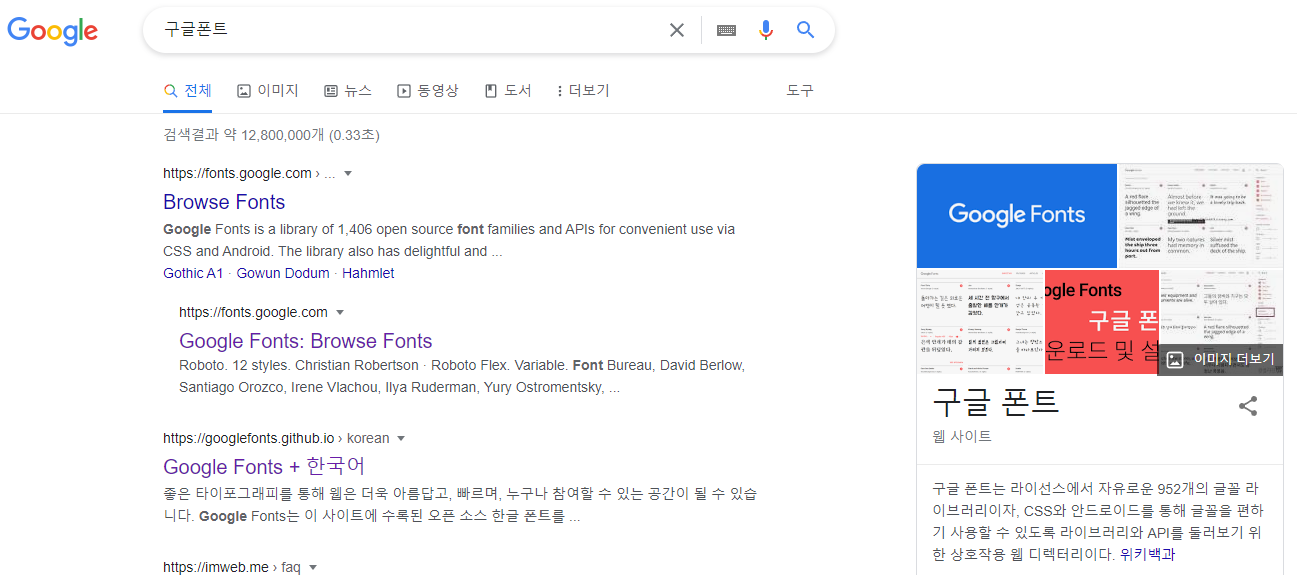Click the Google logo
The image size is (1297, 575).
coord(53,31)
